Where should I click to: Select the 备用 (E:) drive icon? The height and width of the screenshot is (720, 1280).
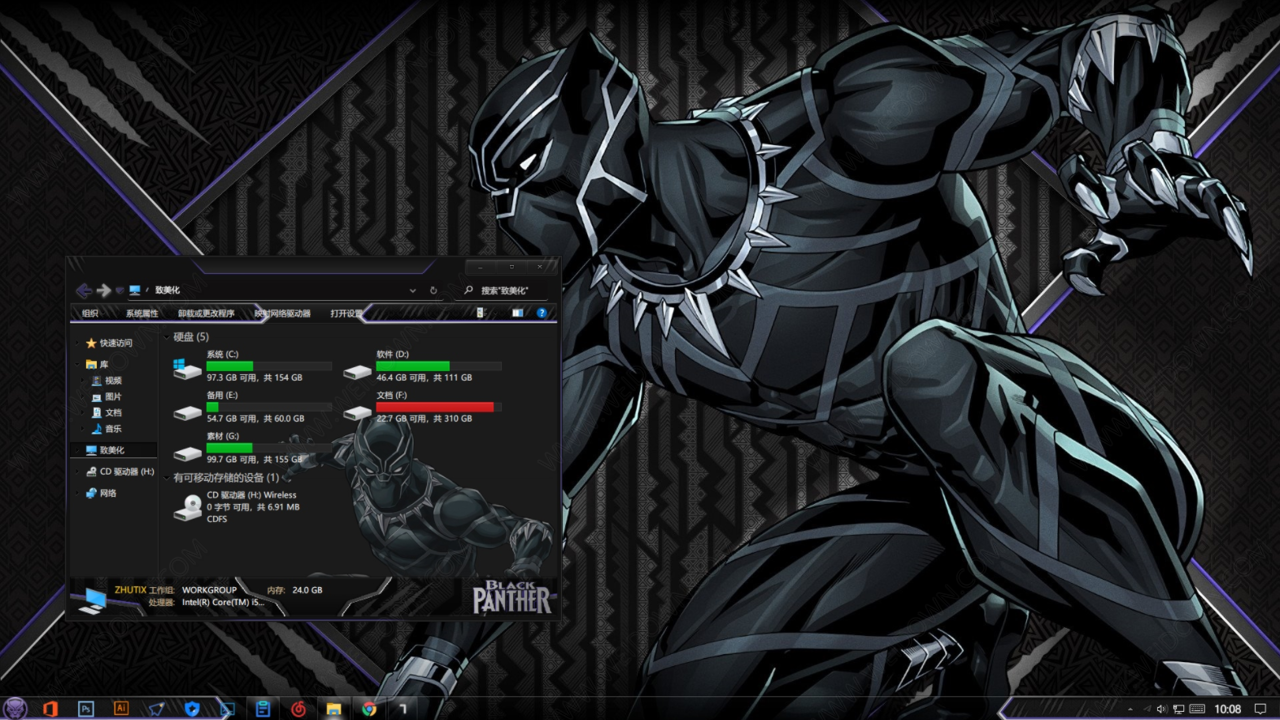point(187,411)
